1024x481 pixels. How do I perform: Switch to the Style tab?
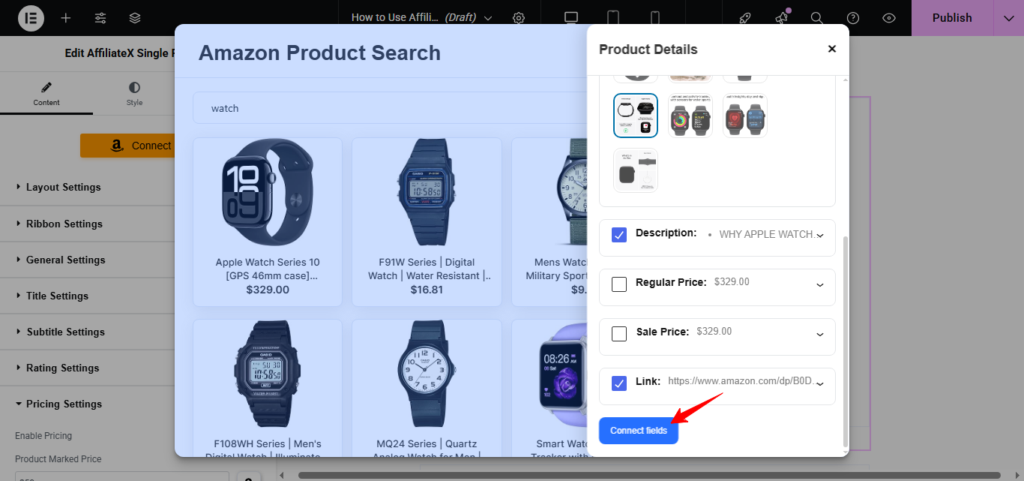point(135,95)
